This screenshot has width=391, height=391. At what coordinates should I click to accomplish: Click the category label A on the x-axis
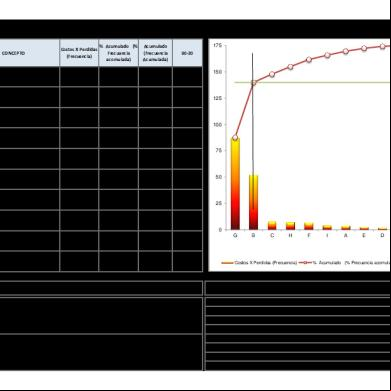pos(346,235)
